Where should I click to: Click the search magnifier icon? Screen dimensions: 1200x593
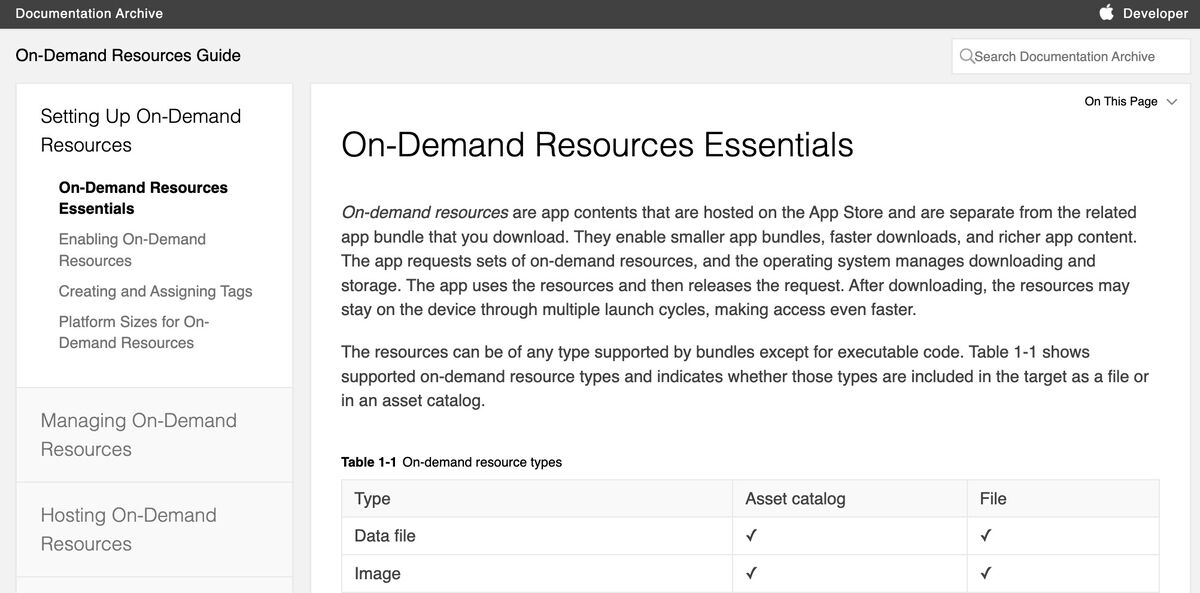(966, 56)
